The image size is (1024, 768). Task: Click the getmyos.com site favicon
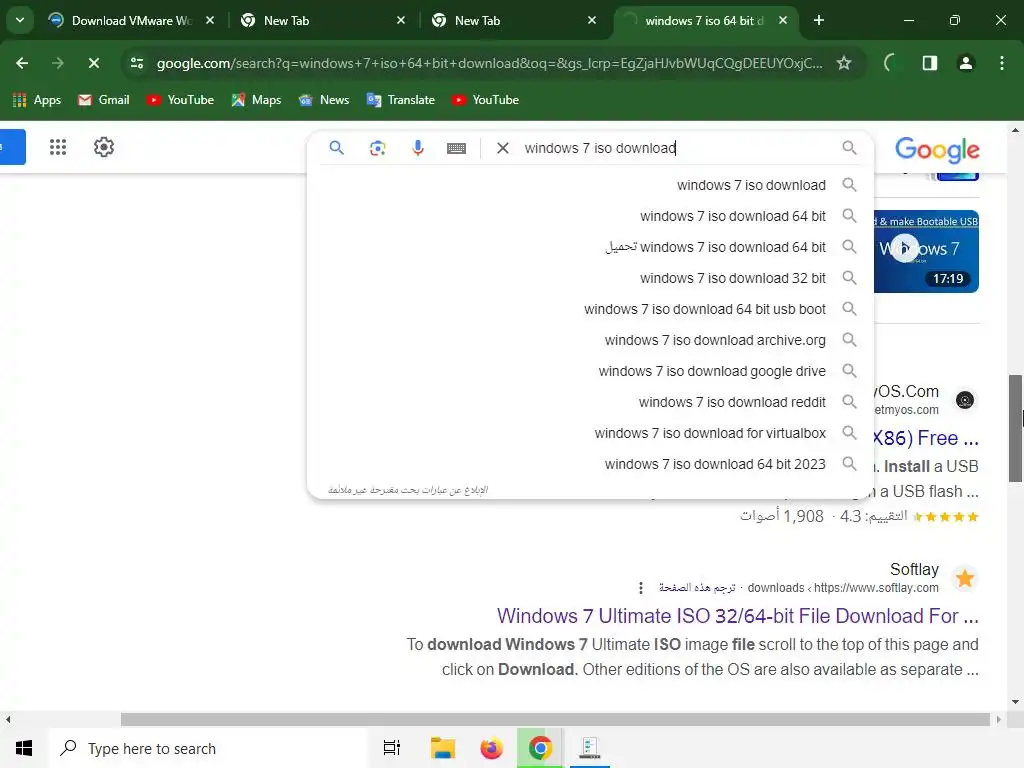click(x=965, y=400)
